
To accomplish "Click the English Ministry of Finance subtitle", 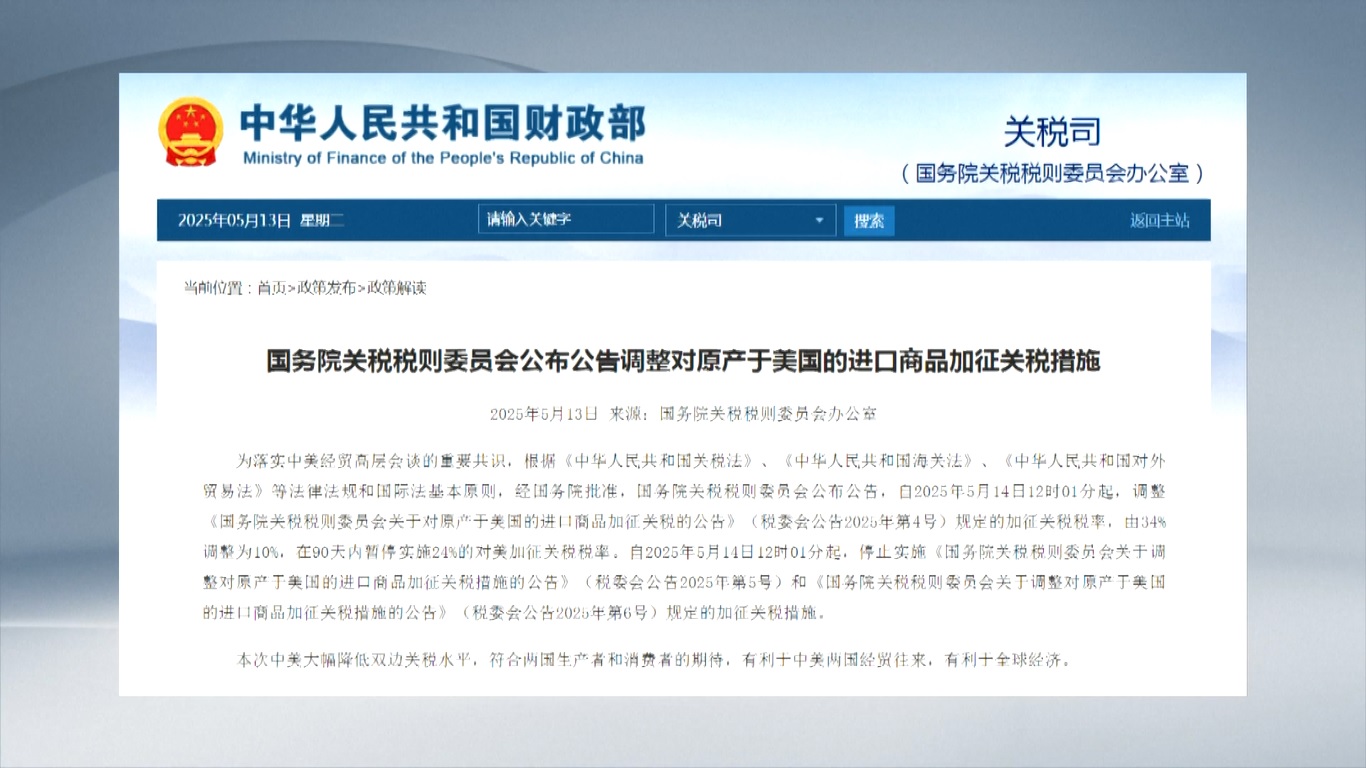I will pos(442,158).
